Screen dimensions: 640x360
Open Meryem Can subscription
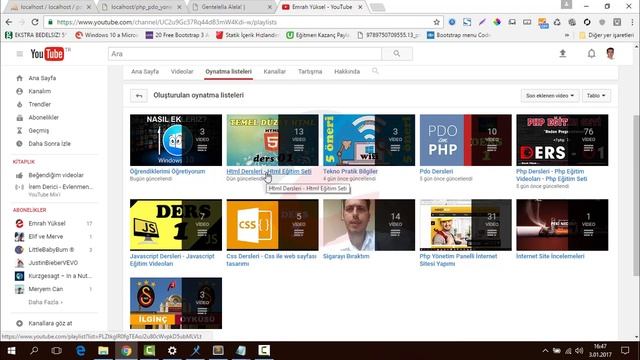[x=45, y=289]
